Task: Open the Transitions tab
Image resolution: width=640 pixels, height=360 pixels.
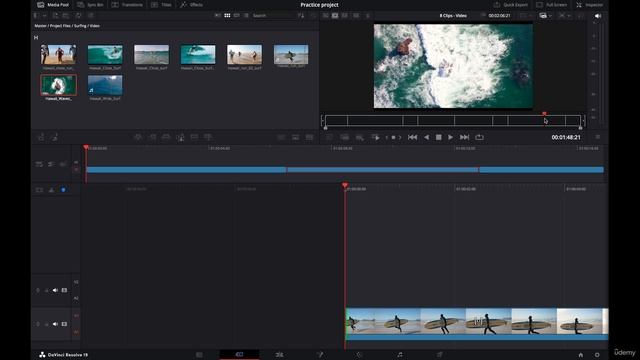Action: coord(127,5)
